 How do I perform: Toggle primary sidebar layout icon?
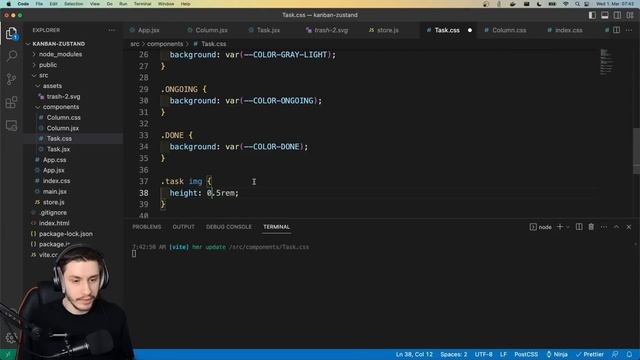[x=592, y=15]
